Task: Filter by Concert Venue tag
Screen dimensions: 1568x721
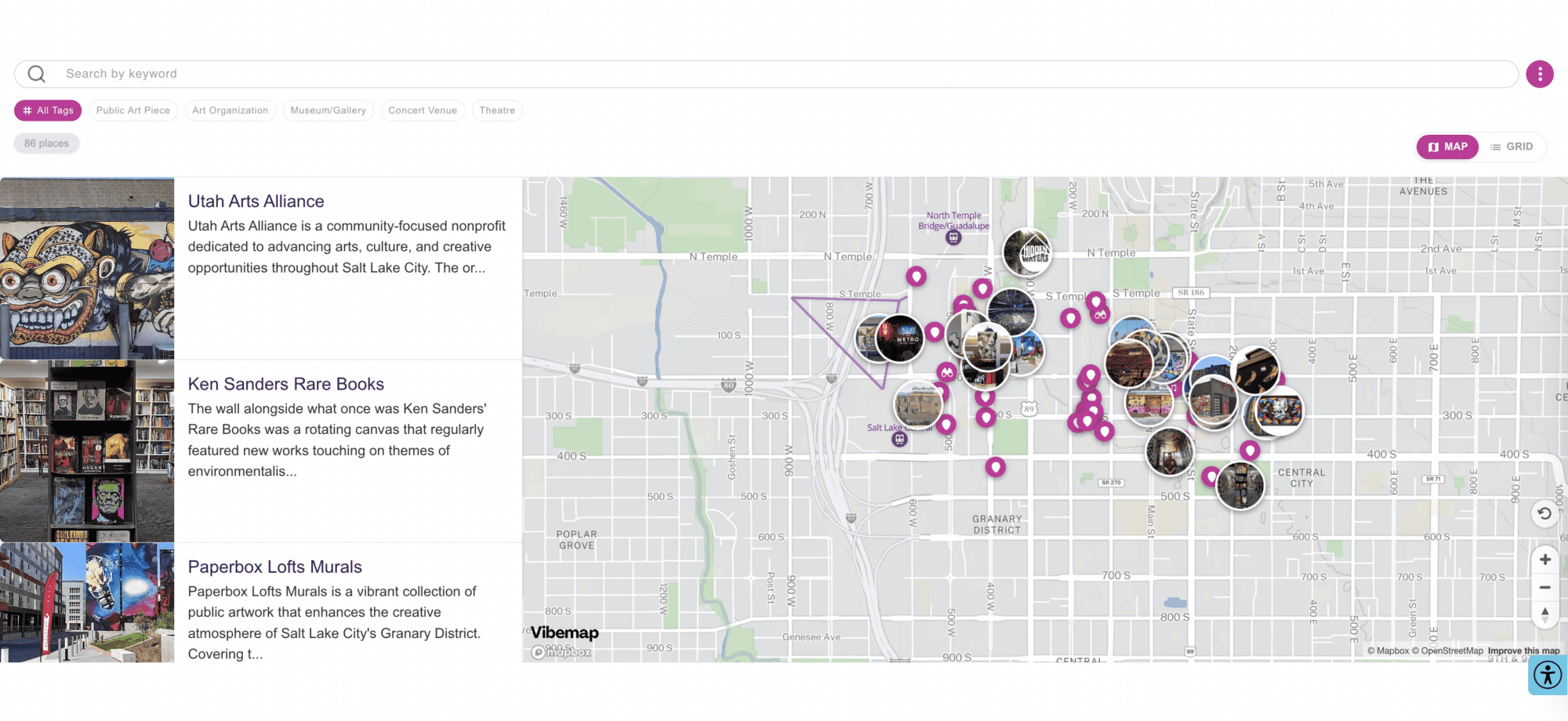Action: (423, 111)
